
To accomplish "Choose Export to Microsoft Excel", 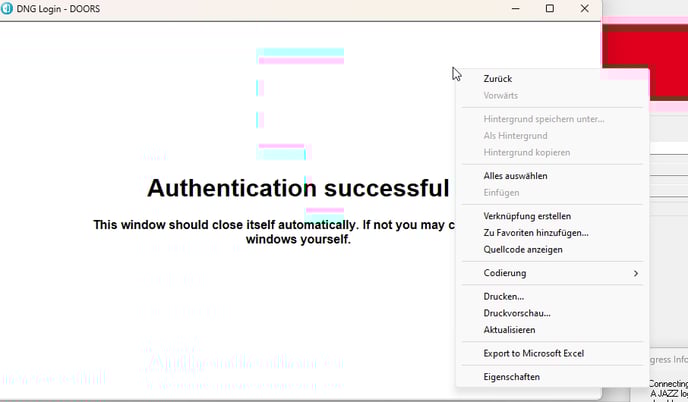I will (x=534, y=354).
